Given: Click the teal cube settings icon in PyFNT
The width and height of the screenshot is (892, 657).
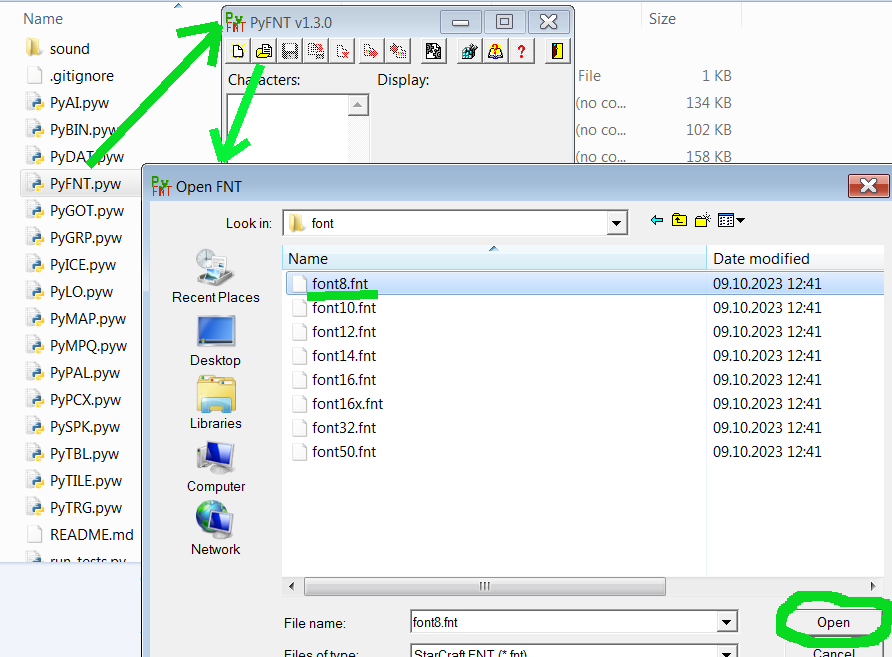Looking at the screenshot, I should (469, 51).
